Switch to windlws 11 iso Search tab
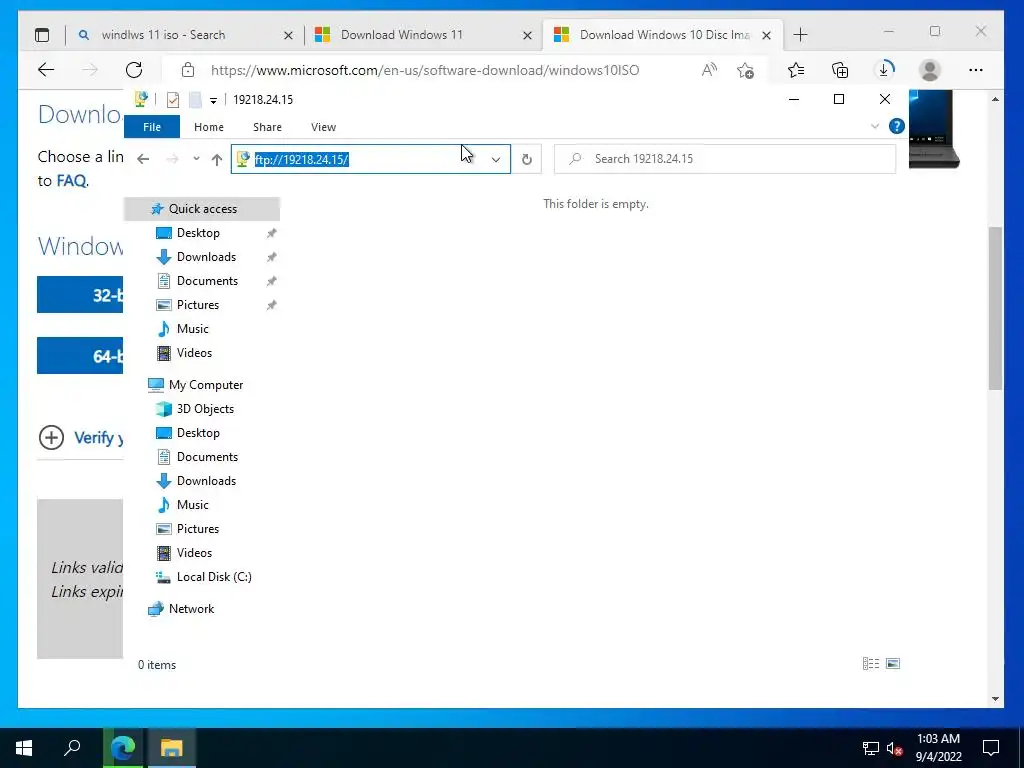 coord(183,35)
